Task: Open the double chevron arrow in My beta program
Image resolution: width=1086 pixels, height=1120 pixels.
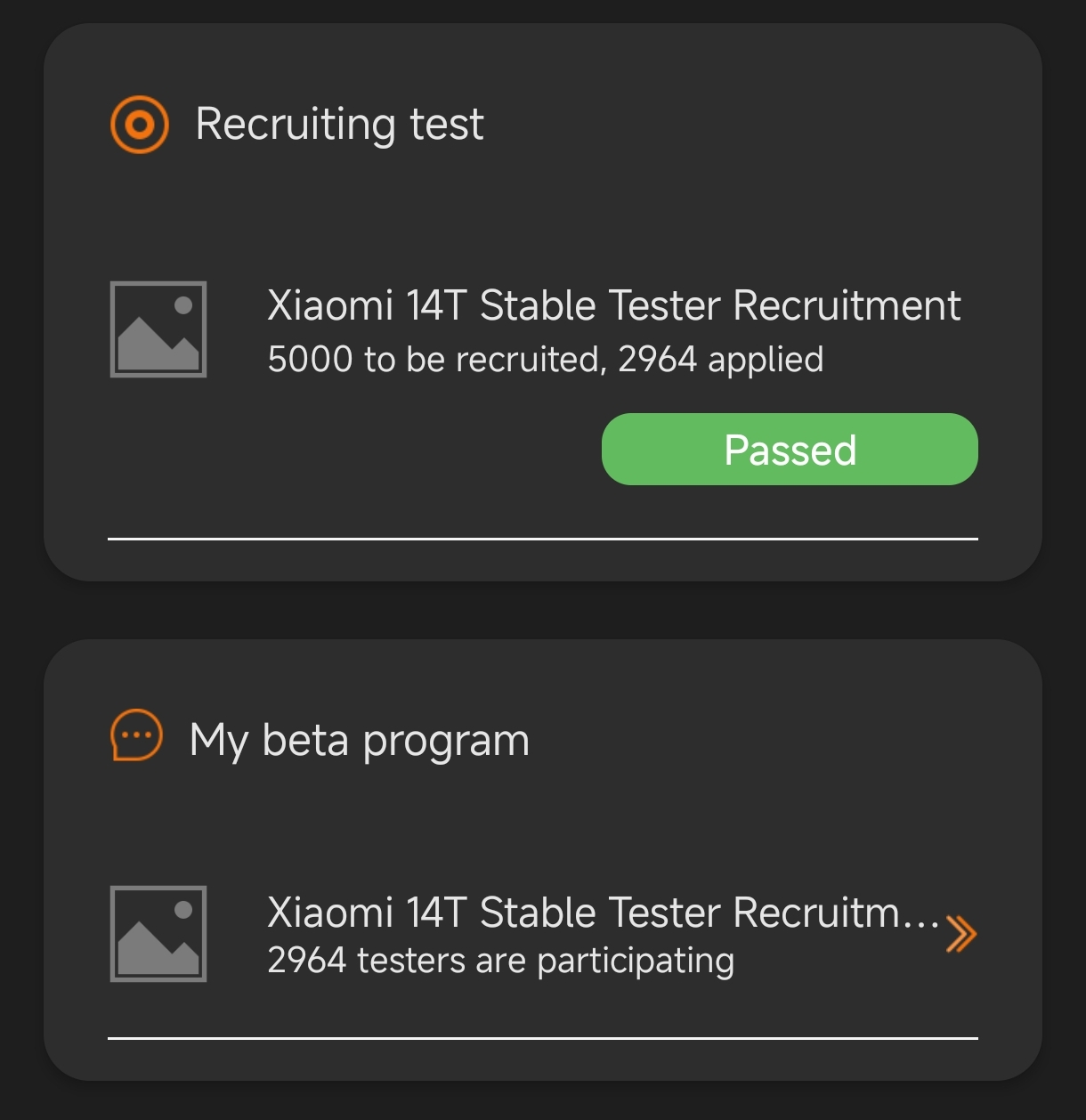Action: pyautogui.click(x=961, y=934)
